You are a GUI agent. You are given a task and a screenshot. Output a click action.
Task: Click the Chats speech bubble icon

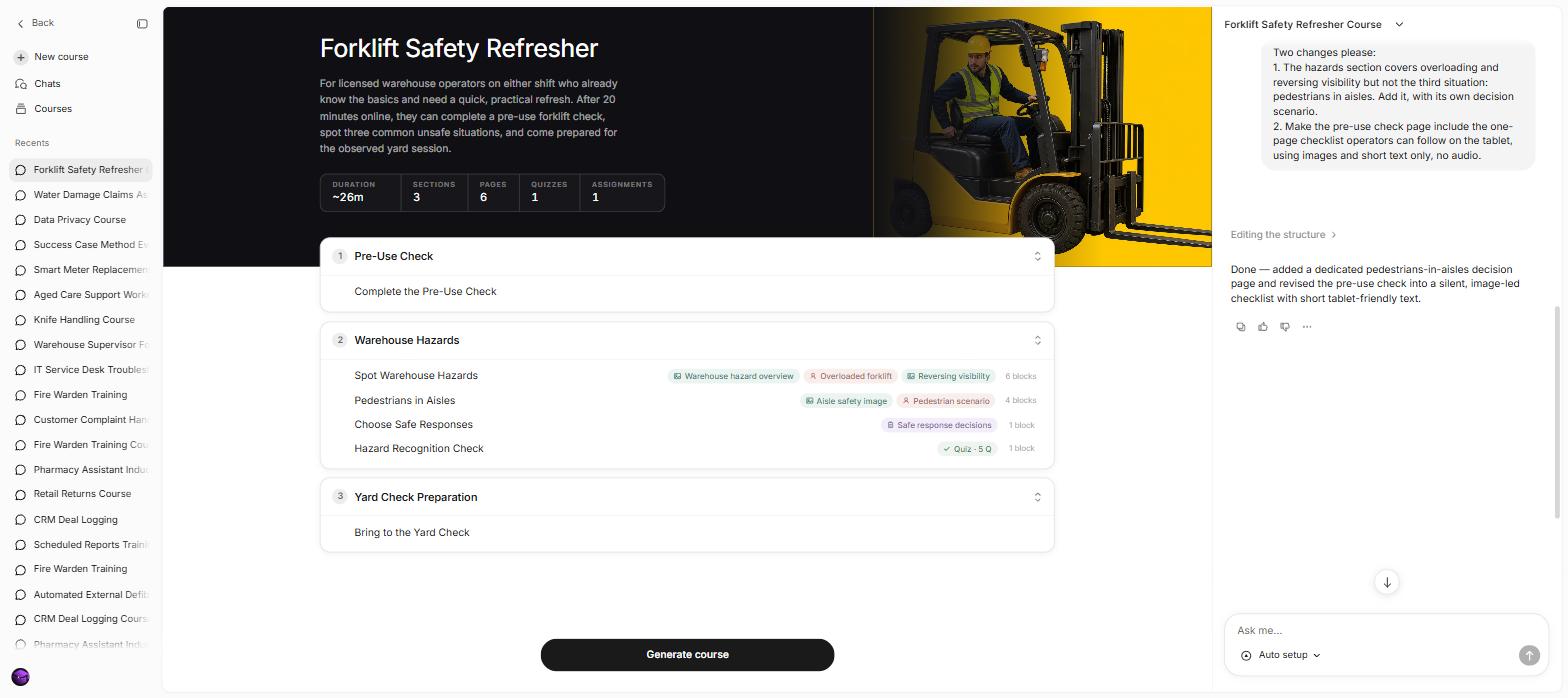coord(20,84)
